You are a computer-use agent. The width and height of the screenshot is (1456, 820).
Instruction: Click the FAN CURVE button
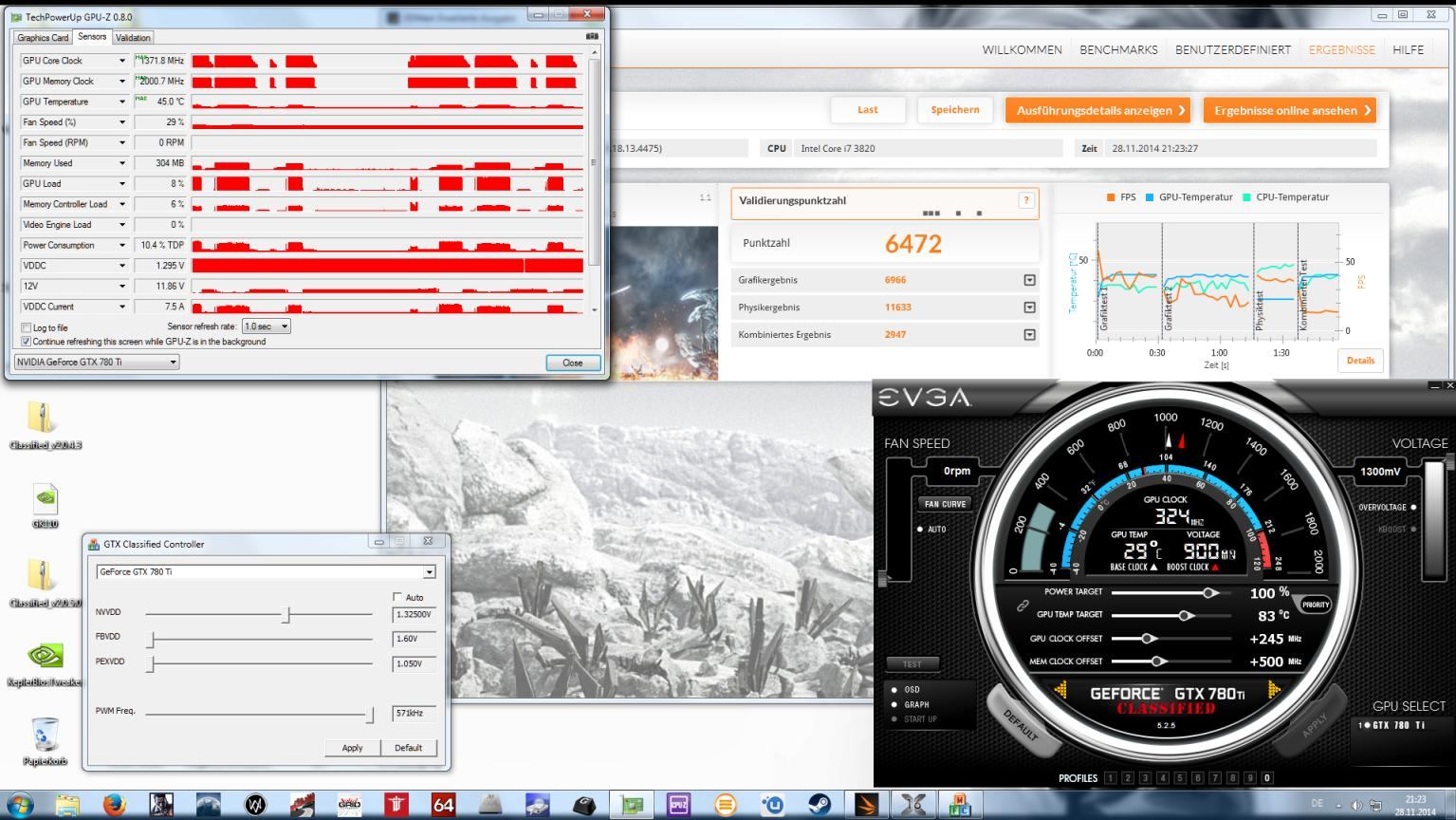pyautogui.click(x=946, y=504)
